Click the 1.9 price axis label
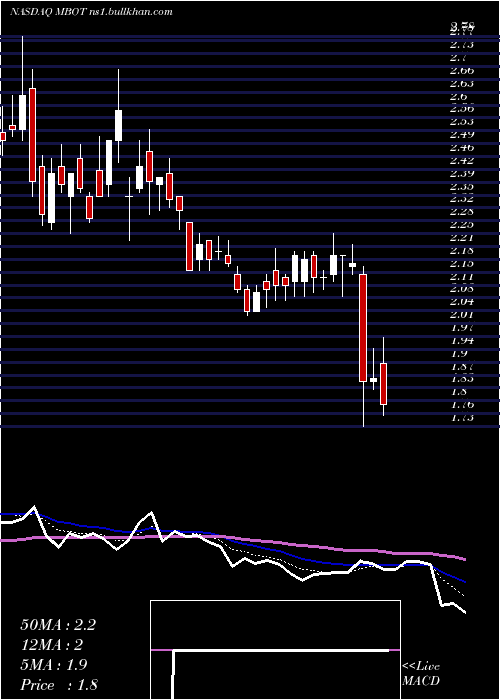The width and height of the screenshot is (500, 700). coord(458,354)
